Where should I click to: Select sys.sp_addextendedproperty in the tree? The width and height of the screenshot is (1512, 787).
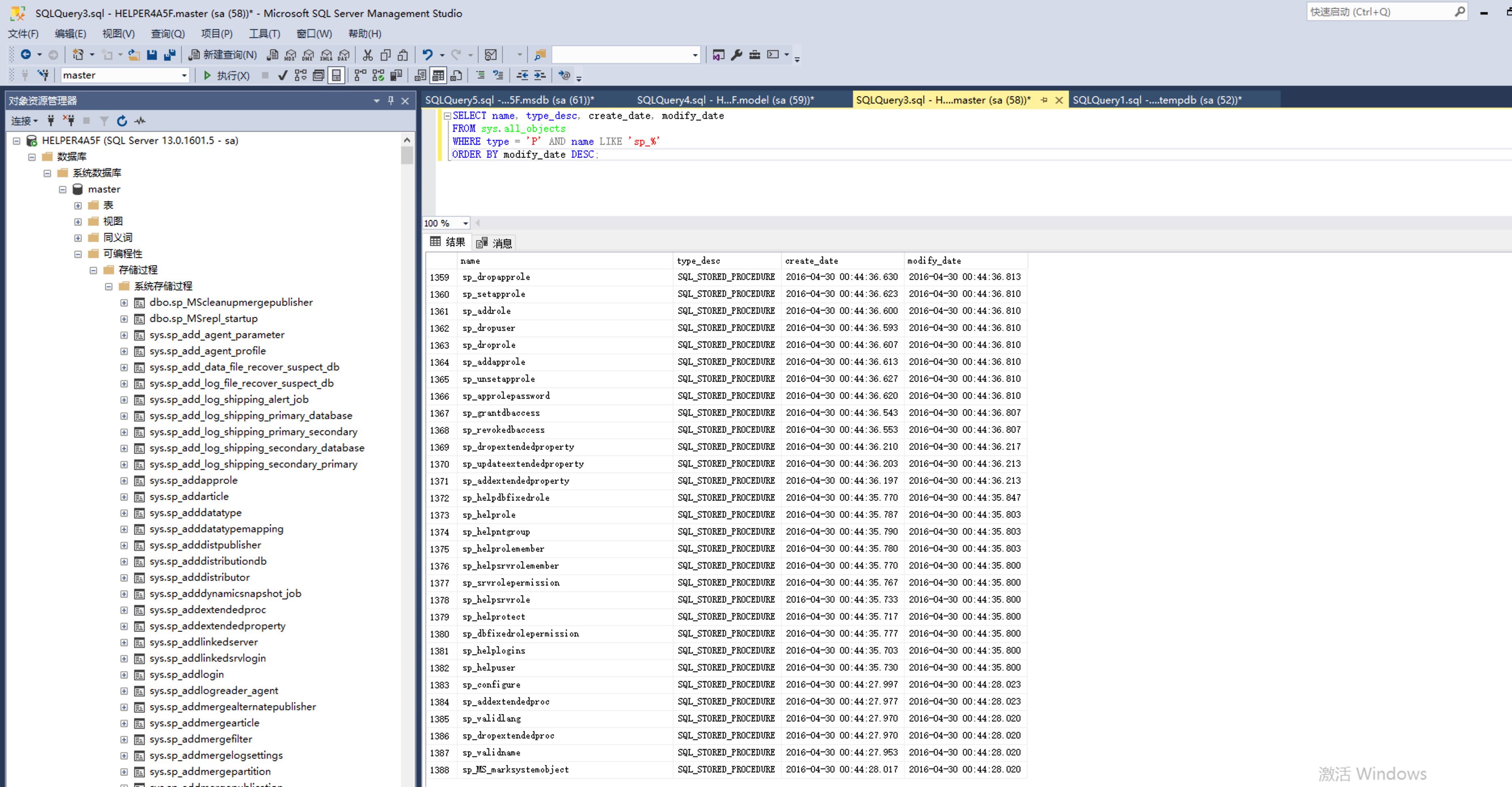[x=217, y=626]
